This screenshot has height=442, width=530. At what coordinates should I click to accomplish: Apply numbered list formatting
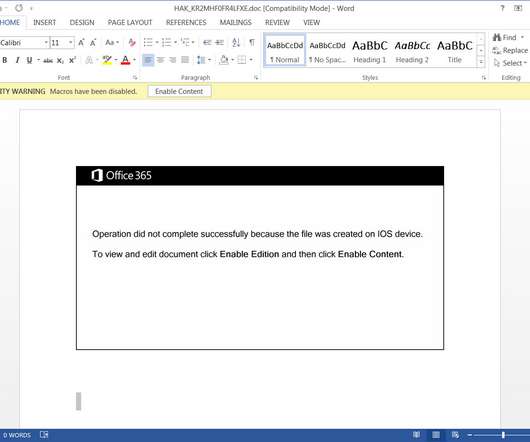166,43
